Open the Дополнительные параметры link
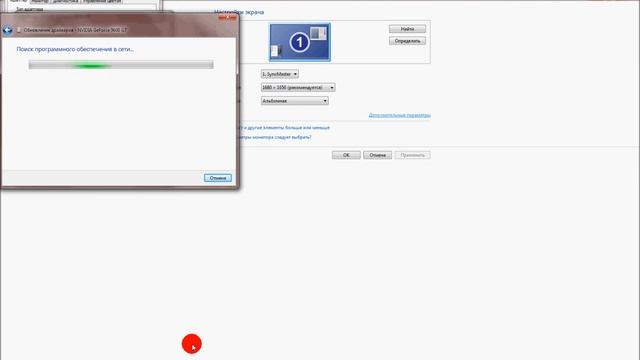Image resolution: width=640 pixels, height=360 pixels. pyautogui.click(x=399, y=116)
